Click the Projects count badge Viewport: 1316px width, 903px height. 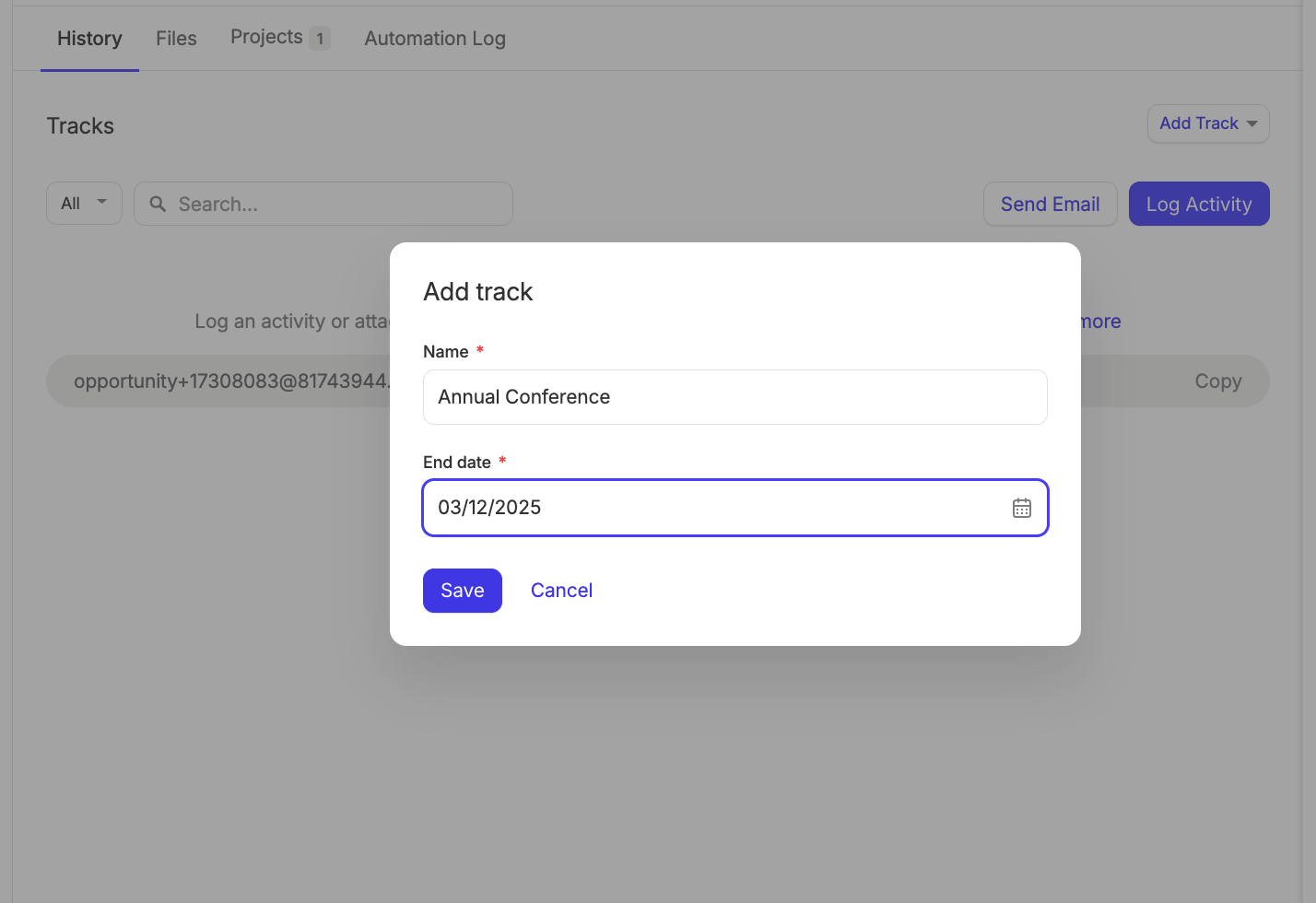(320, 37)
